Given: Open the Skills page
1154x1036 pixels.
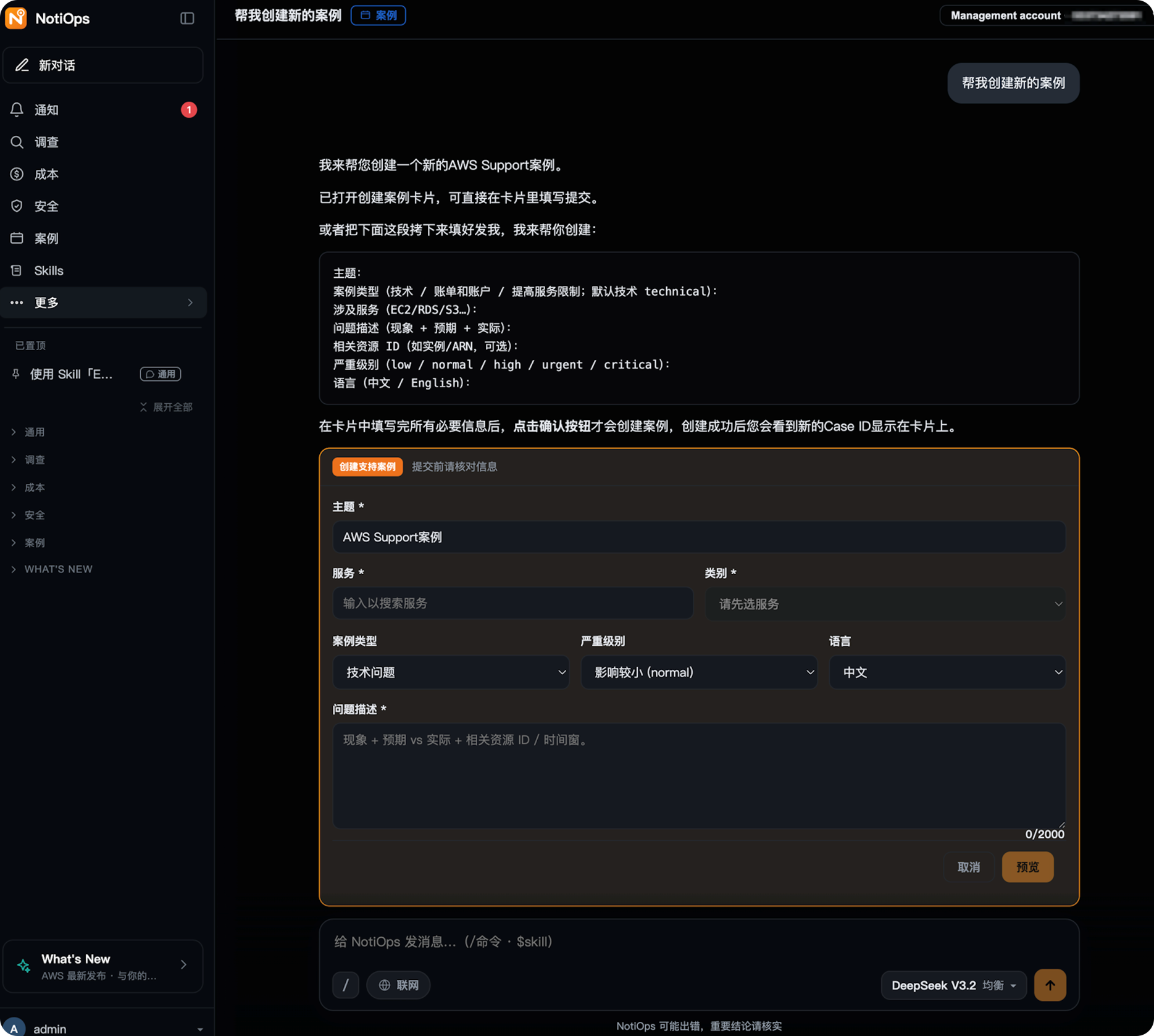Looking at the screenshot, I should click(x=103, y=270).
